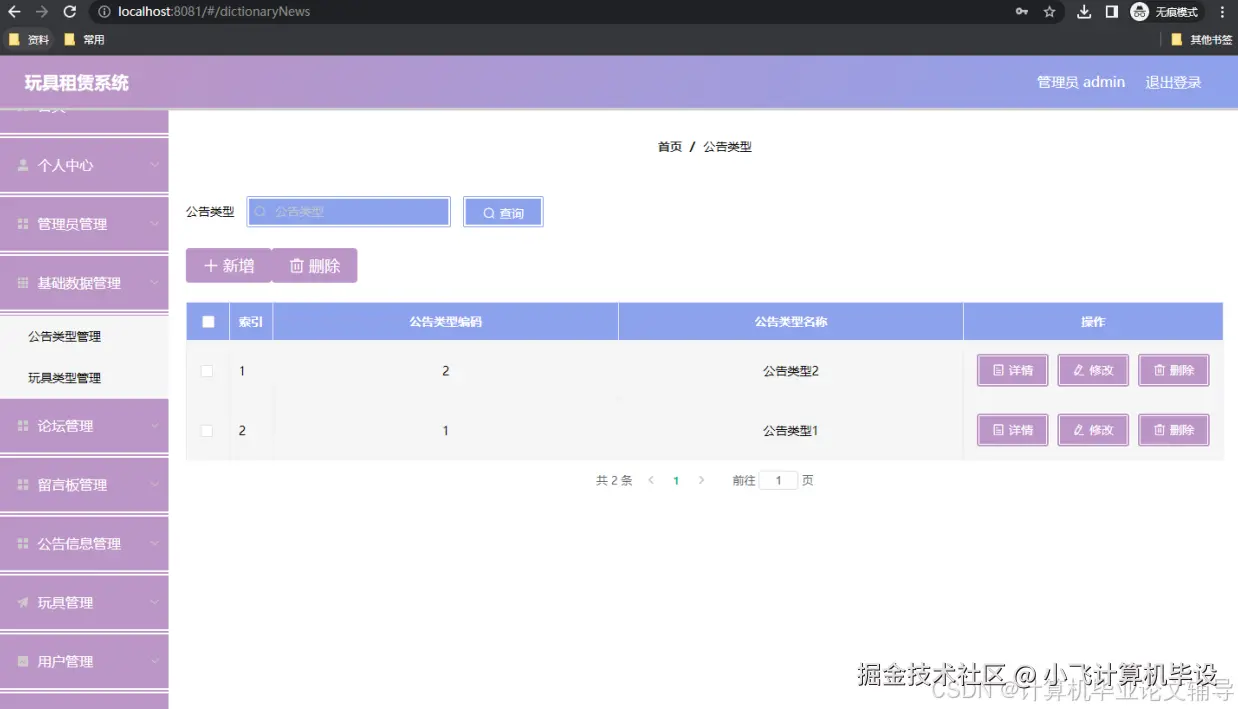Screen dimensions: 1238x709
Task: Click the 删除 batch delete button above table
Action: pyautogui.click(x=314, y=266)
